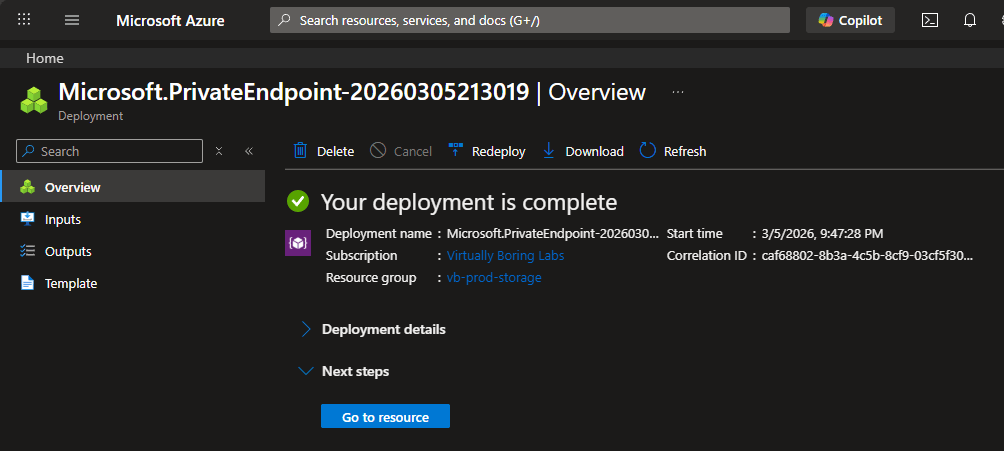Click the Outputs checklist icon
The height and width of the screenshot is (451, 1004).
(x=27, y=251)
